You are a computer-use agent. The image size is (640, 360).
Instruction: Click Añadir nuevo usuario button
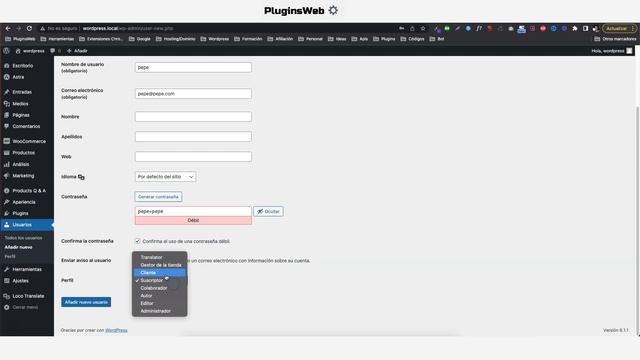86,302
